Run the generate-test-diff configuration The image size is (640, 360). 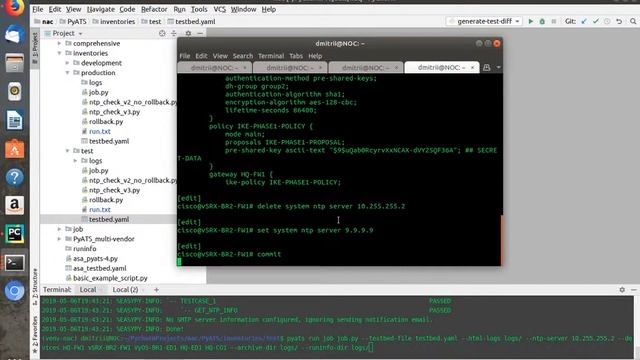click(531, 21)
